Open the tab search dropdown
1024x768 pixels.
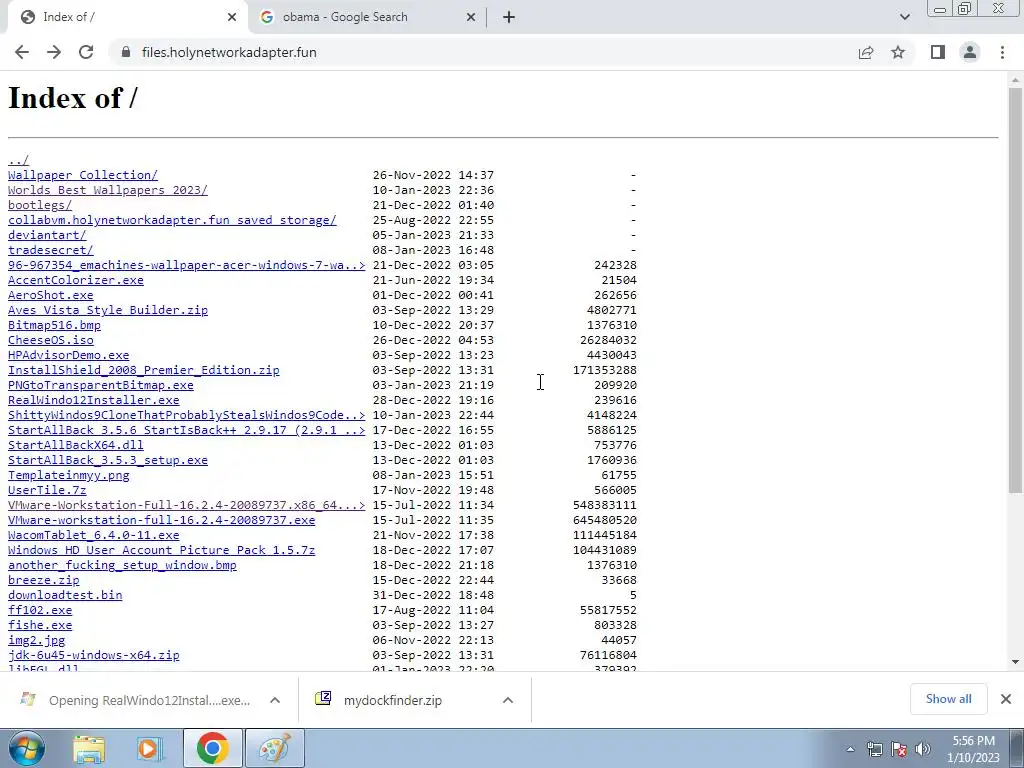tap(904, 17)
